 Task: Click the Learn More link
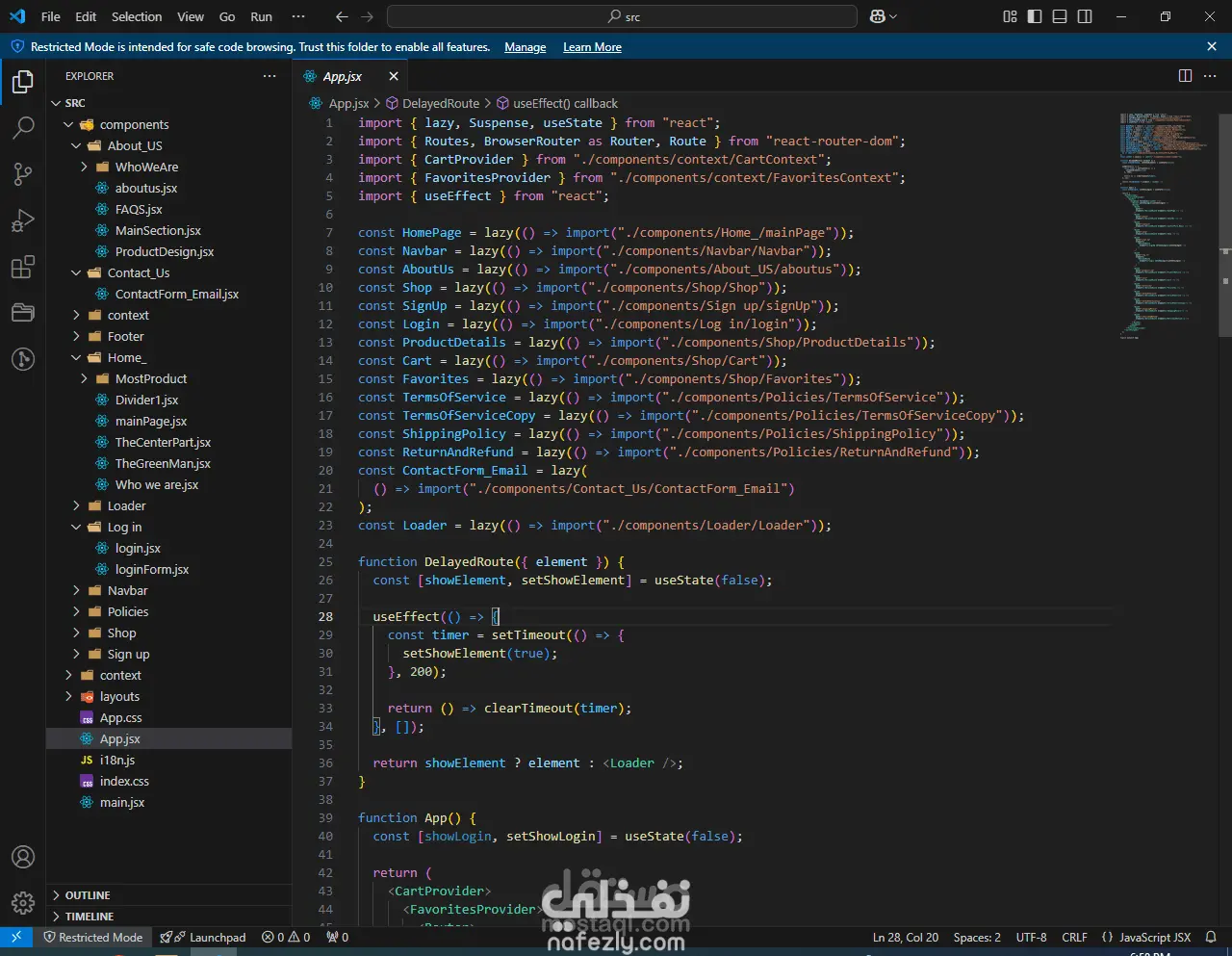[592, 47]
